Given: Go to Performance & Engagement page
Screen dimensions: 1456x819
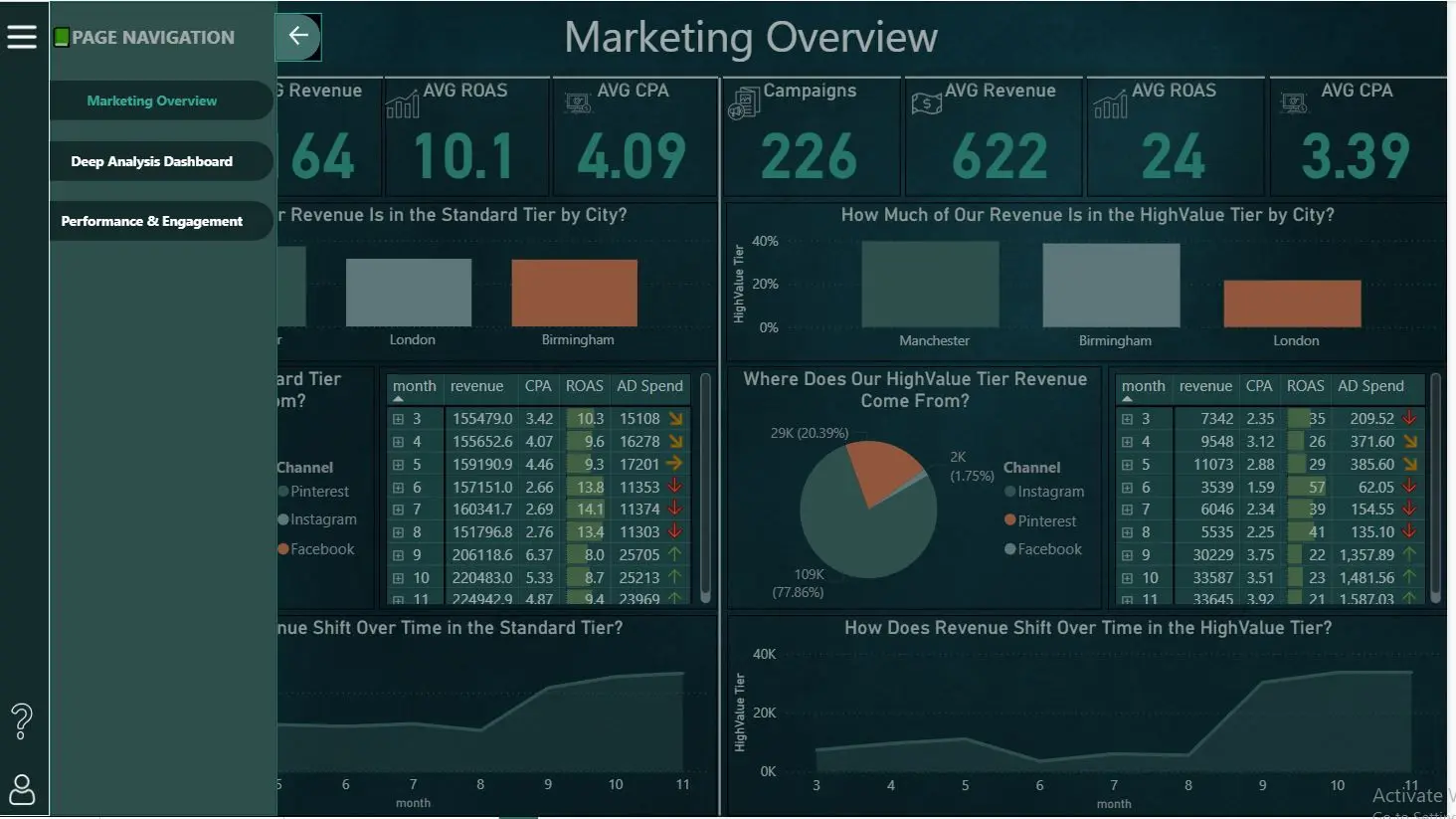Looking at the screenshot, I should [161, 221].
